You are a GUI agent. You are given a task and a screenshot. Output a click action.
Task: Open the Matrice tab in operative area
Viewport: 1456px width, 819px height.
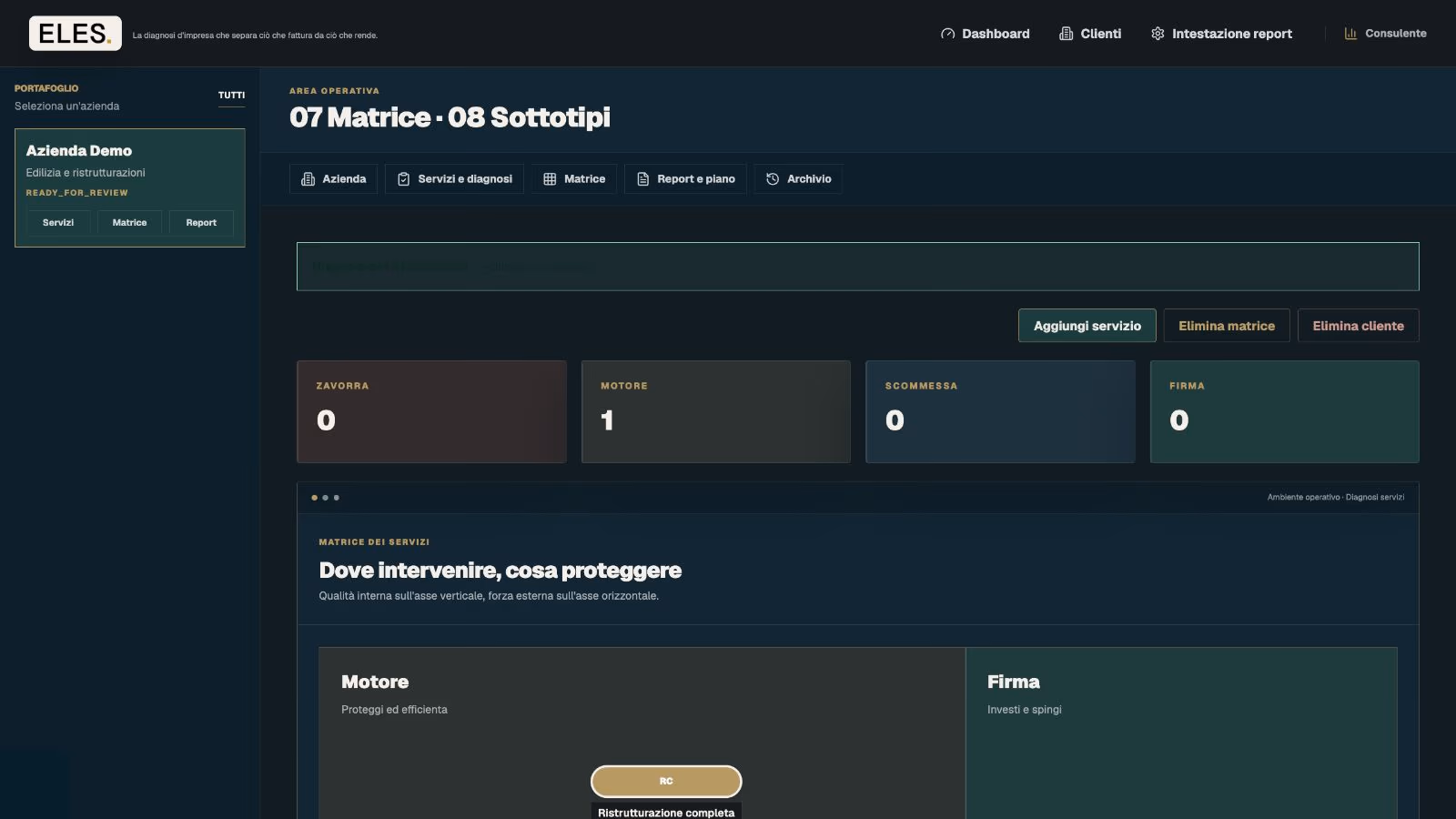(574, 179)
